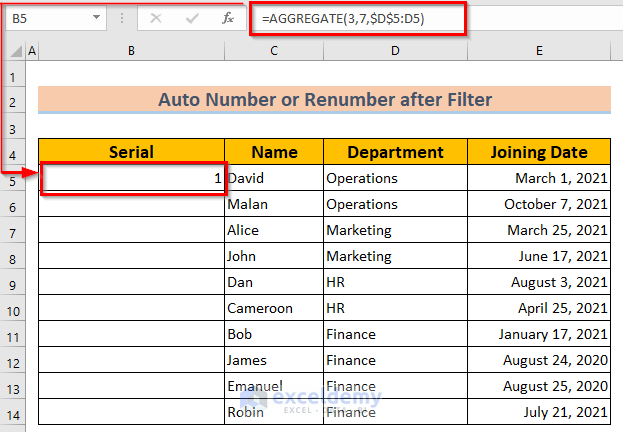Select the title 'Auto Number or Renumber after Filter'

(x=324, y=100)
